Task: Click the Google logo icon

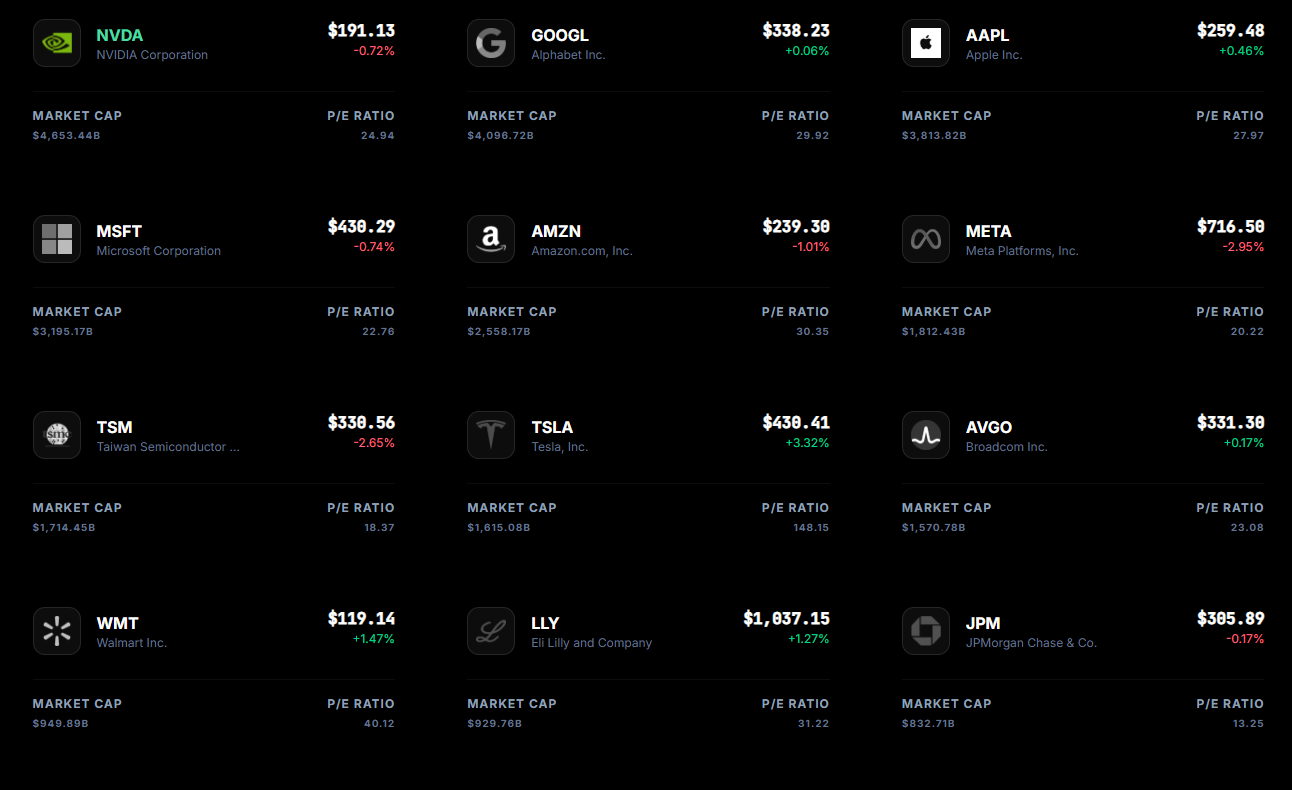Action: [x=491, y=43]
